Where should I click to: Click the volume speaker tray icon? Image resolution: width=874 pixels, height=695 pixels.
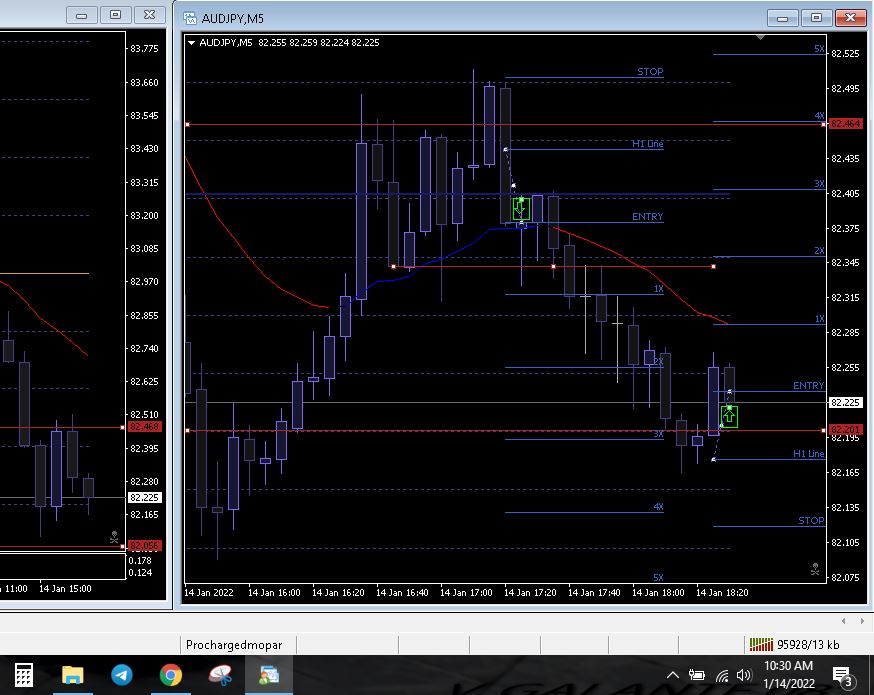point(744,675)
